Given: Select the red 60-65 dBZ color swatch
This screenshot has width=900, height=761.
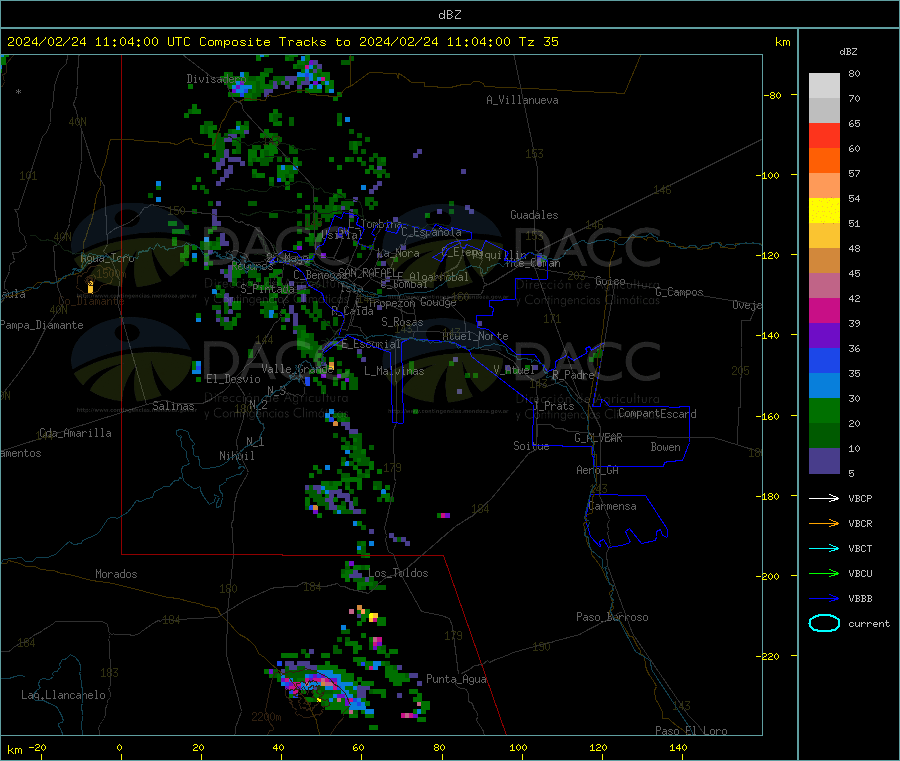Looking at the screenshot, I should tap(824, 135).
